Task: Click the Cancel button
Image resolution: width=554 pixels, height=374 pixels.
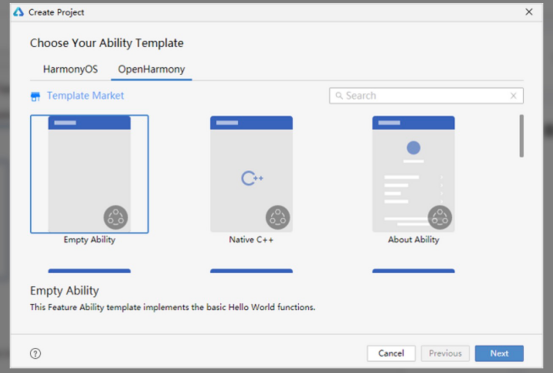Action: click(x=391, y=353)
